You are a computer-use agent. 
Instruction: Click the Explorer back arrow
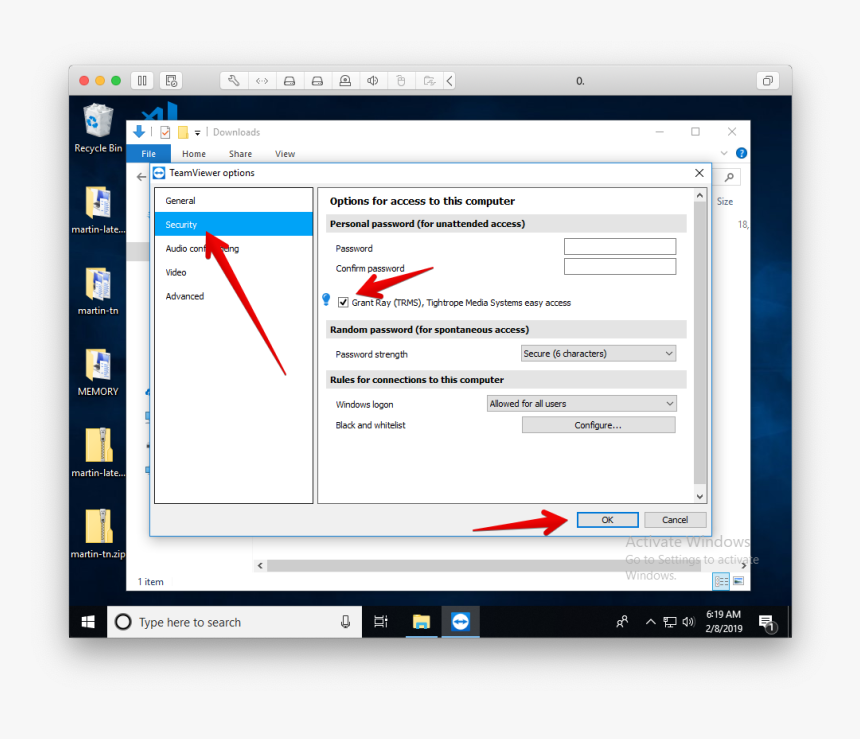[142, 177]
